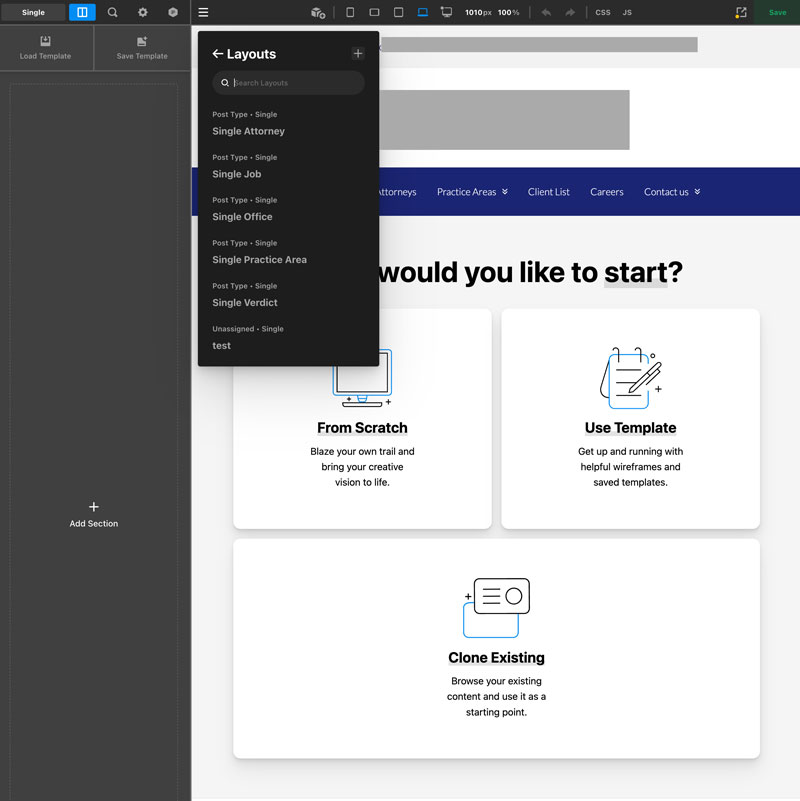Click the hexagon cube icon in sidebar
The image size is (800, 801).
pyautogui.click(x=173, y=13)
